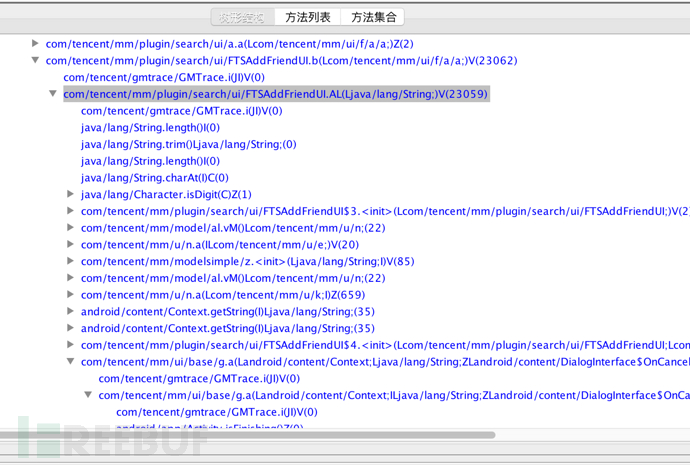Screen dimensions: 690x465
Task: Select the greyed-out 树形结构 tab
Action: pyautogui.click(x=242, y=18)
